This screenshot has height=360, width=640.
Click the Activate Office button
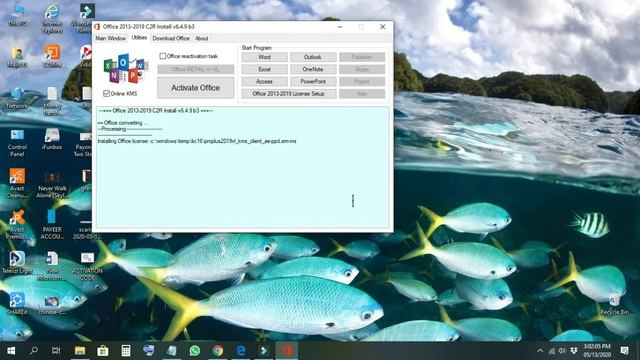tap(196, 88)
